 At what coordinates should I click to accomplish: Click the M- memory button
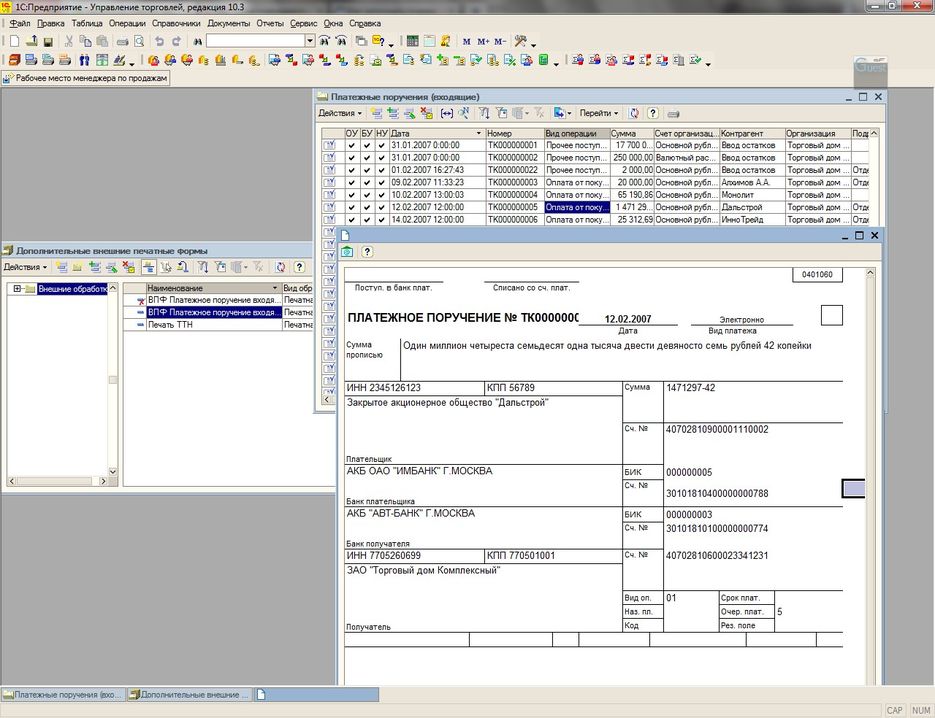[x=500, y=41]
